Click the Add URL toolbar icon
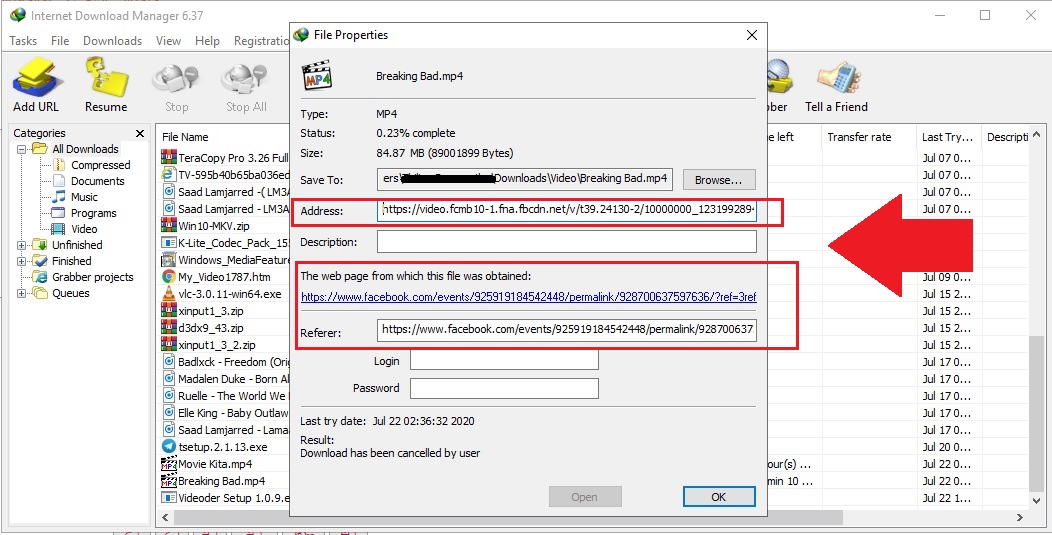Image resolution: width=1052 pixels, height=535 pixels. (36, 79)
